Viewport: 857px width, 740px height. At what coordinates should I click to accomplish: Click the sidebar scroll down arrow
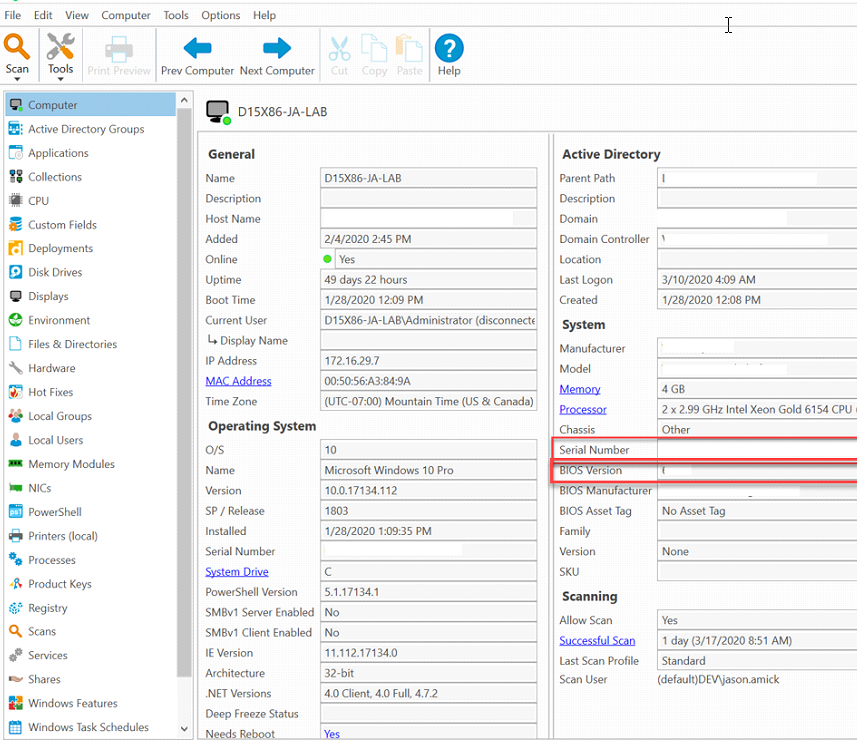point(184,729)
